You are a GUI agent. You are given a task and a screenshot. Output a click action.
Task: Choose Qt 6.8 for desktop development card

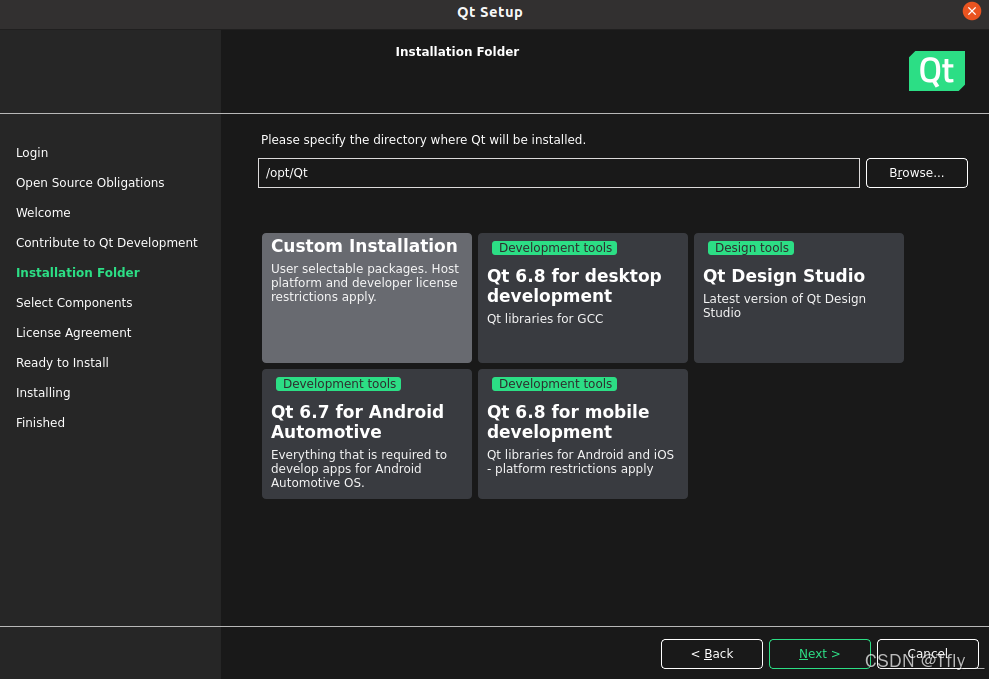[583, 298]
